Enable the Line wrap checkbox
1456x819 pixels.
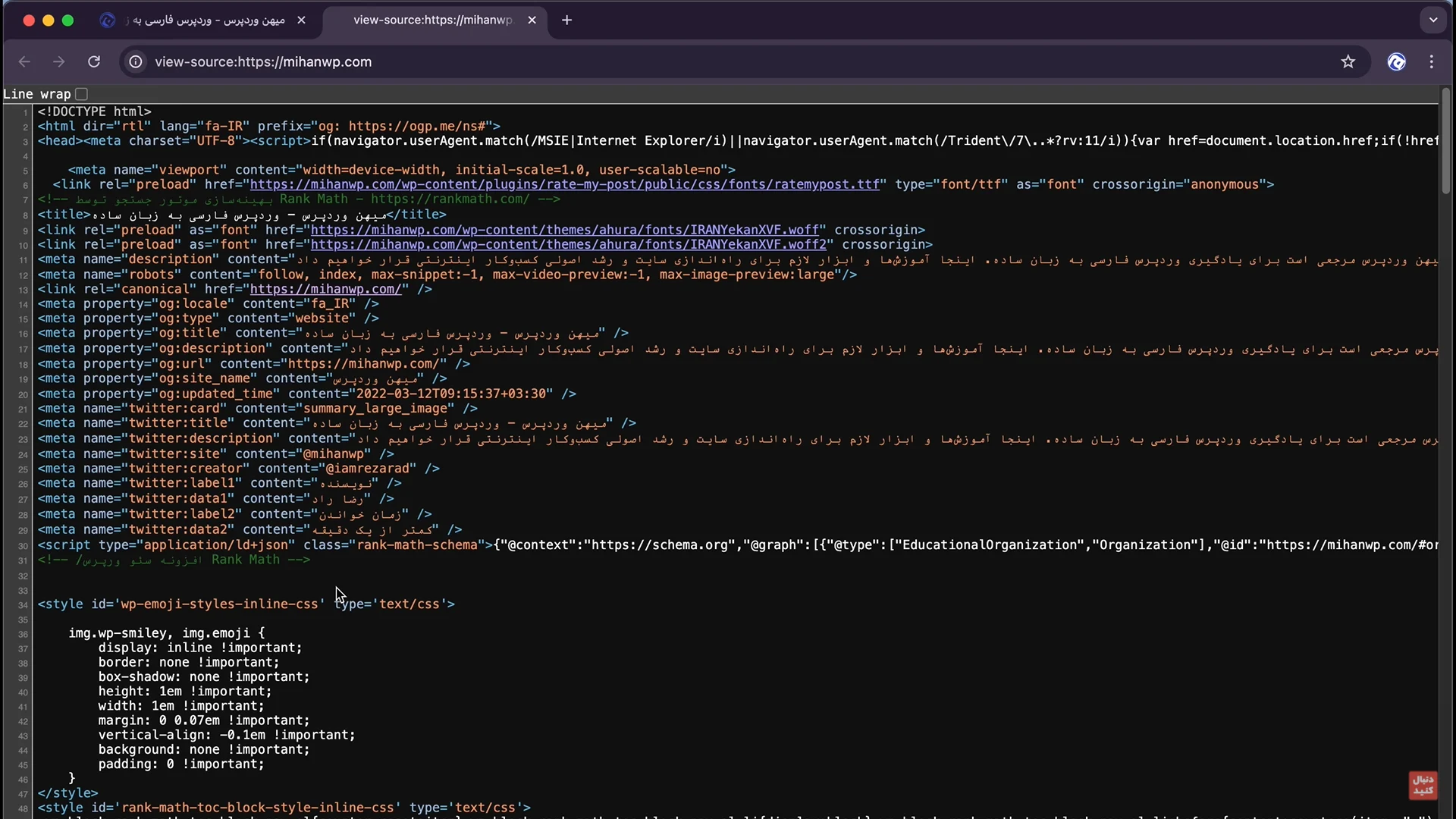click(82, 94)
